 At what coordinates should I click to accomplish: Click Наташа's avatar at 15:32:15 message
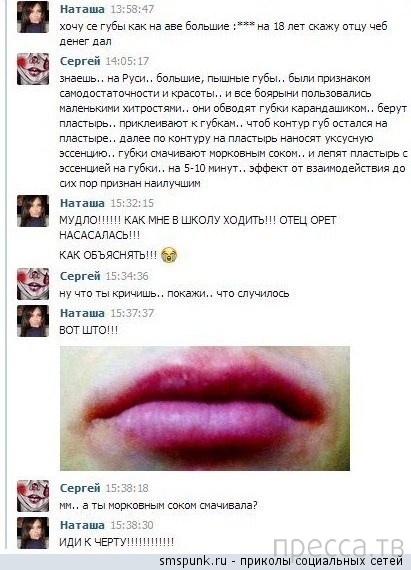(x=33, y=211)
